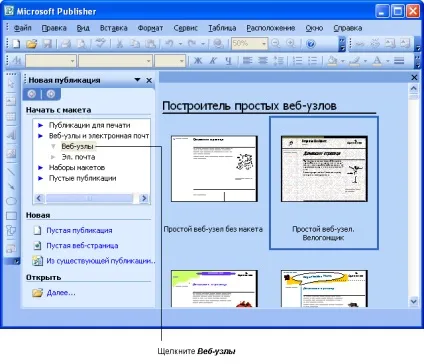Select the Insert Table tool
Viewport: 424px width, 364px height.
(11, 117)
